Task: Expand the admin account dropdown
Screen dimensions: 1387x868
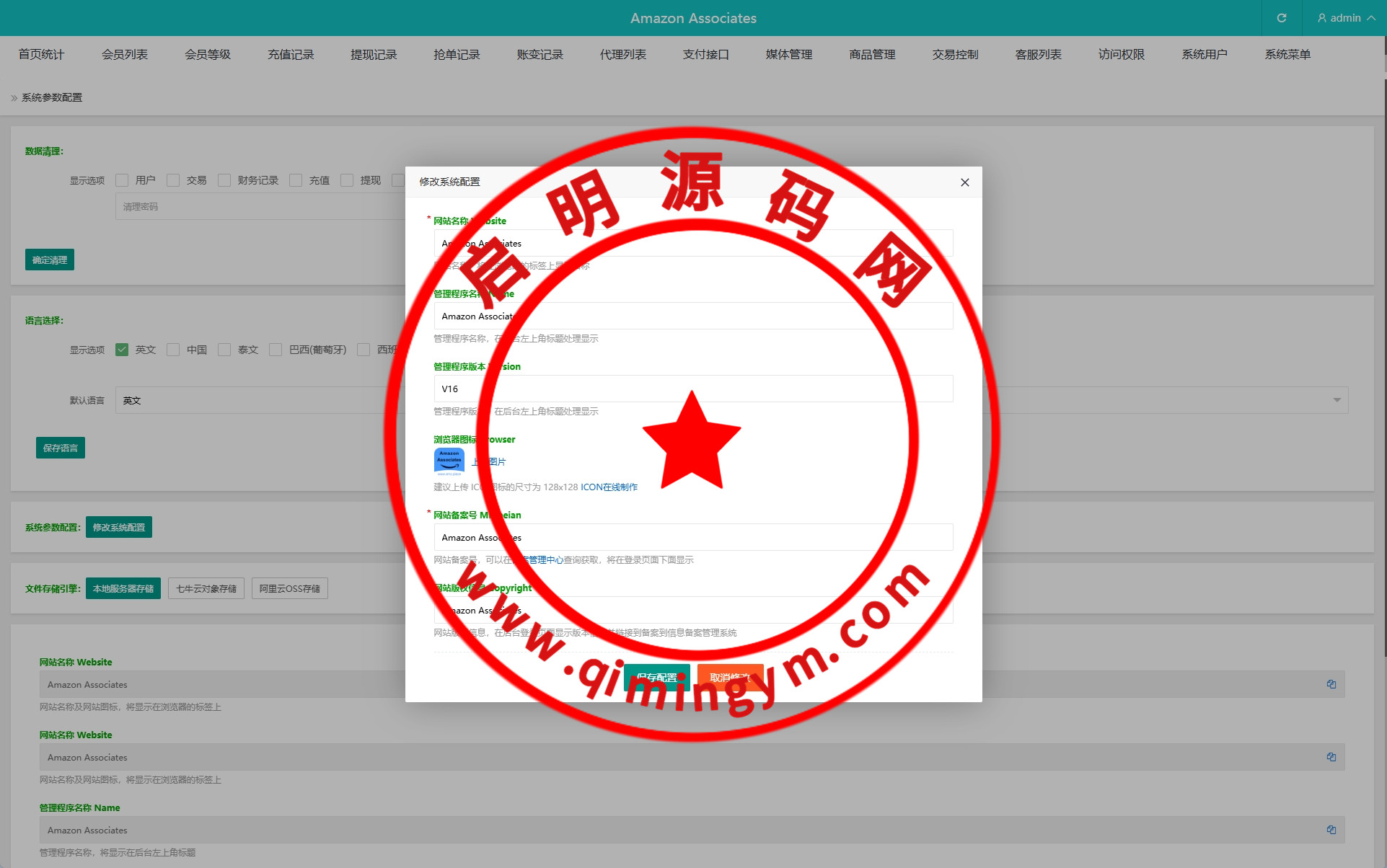Action: pos(1370,18)
